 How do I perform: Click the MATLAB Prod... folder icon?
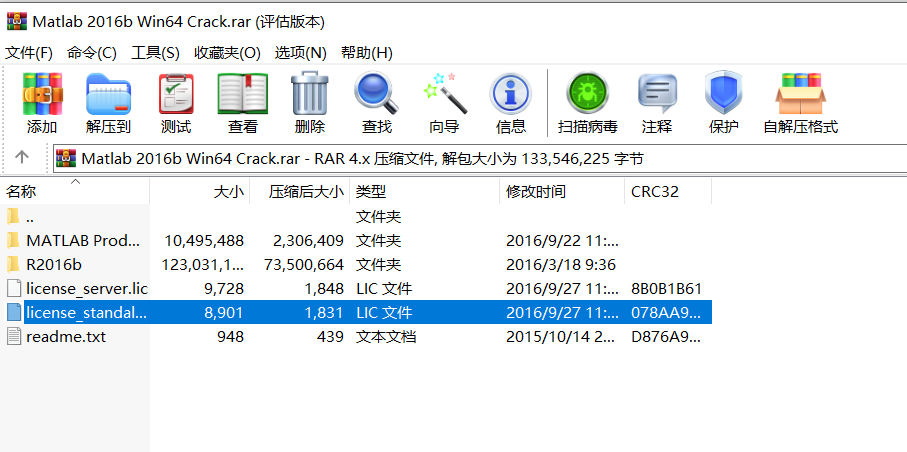pyautogui.click(x=13, y=240)
